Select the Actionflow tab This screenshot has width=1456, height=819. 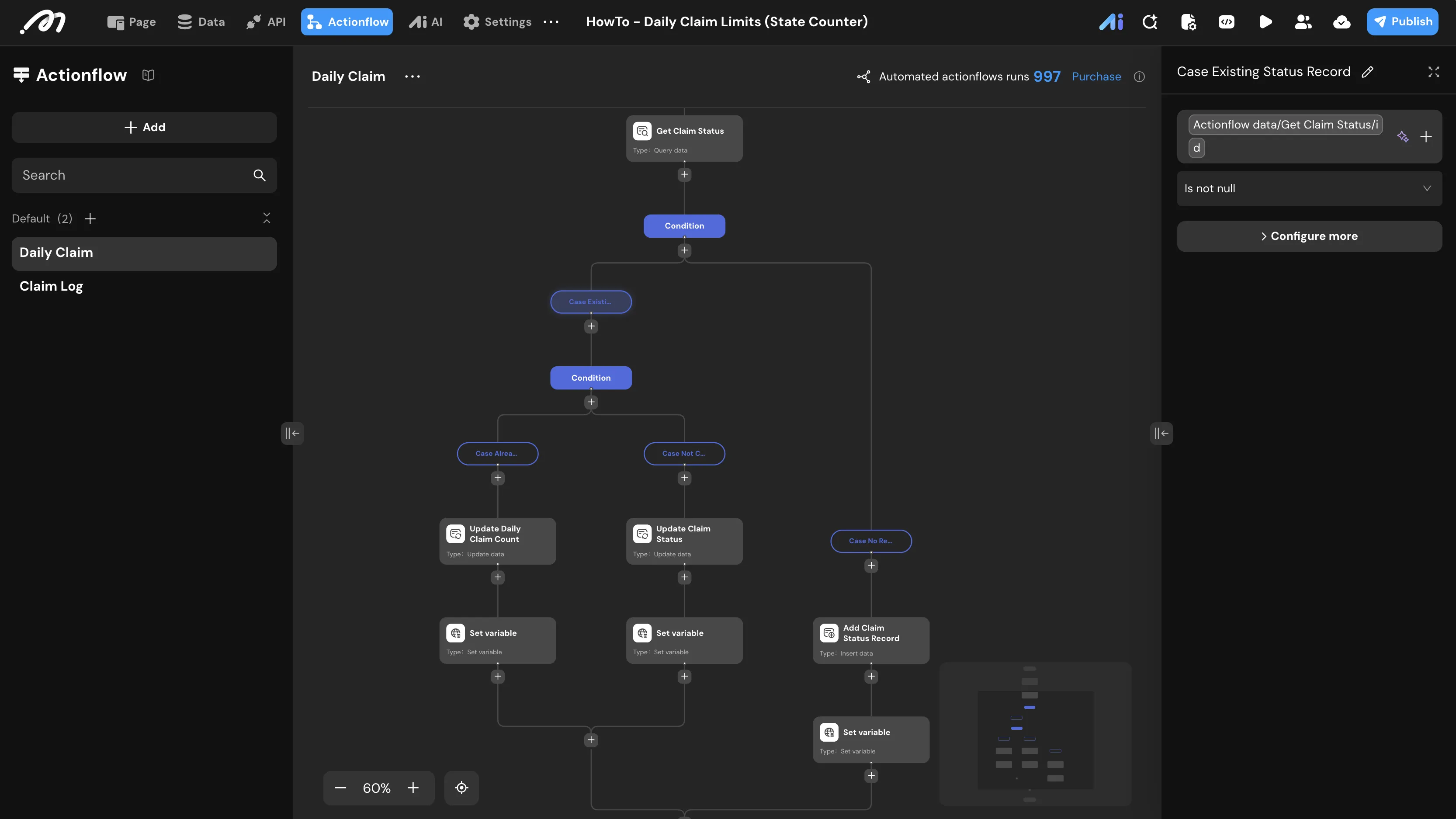[x=347, y=22]
